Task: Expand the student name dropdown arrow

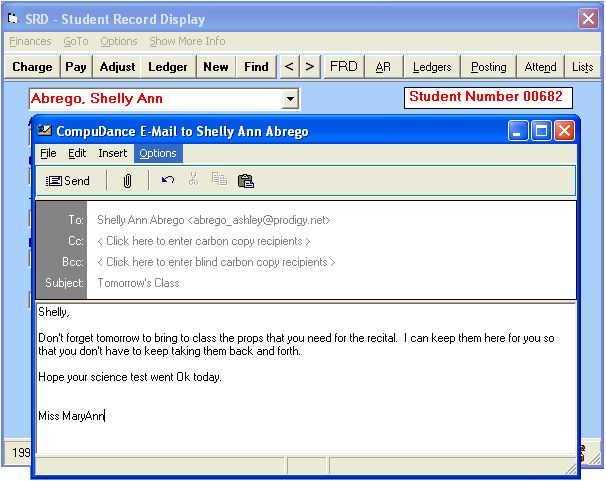Action: click(x=290, y=99)
